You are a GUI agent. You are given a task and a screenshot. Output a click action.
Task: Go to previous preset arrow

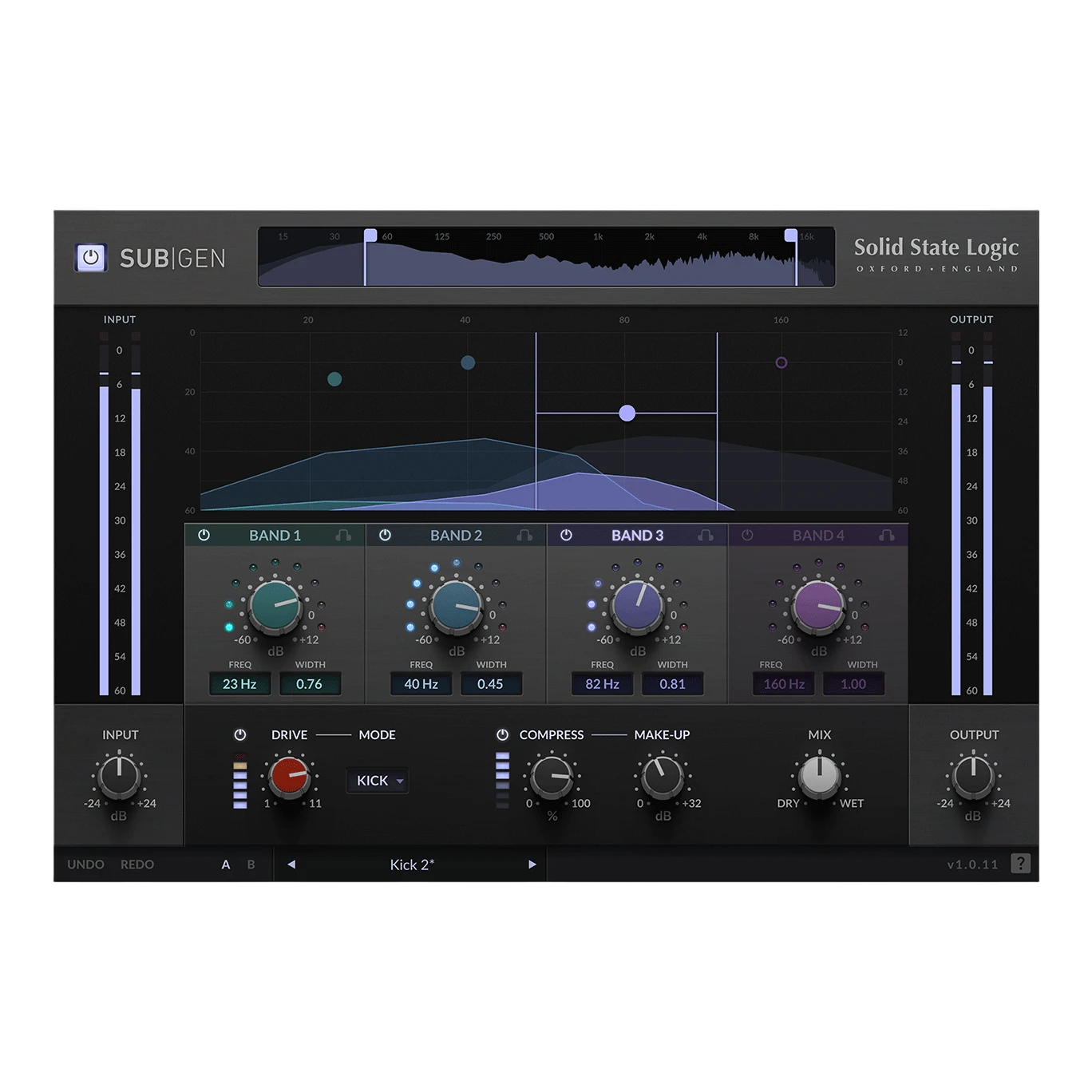291,864
